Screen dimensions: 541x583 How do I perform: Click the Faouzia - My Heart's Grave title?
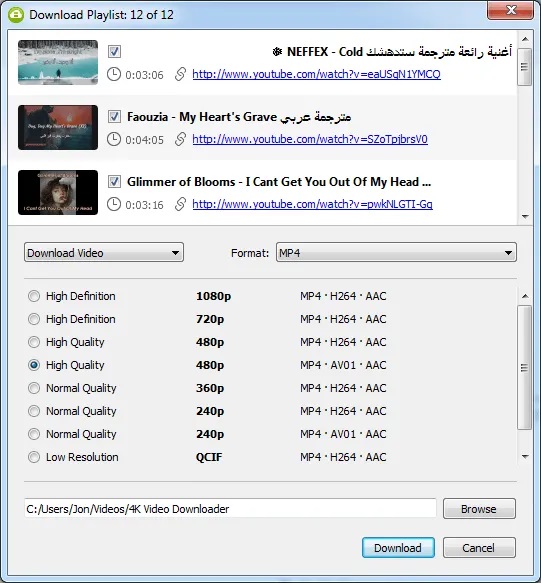coord(239,117)
